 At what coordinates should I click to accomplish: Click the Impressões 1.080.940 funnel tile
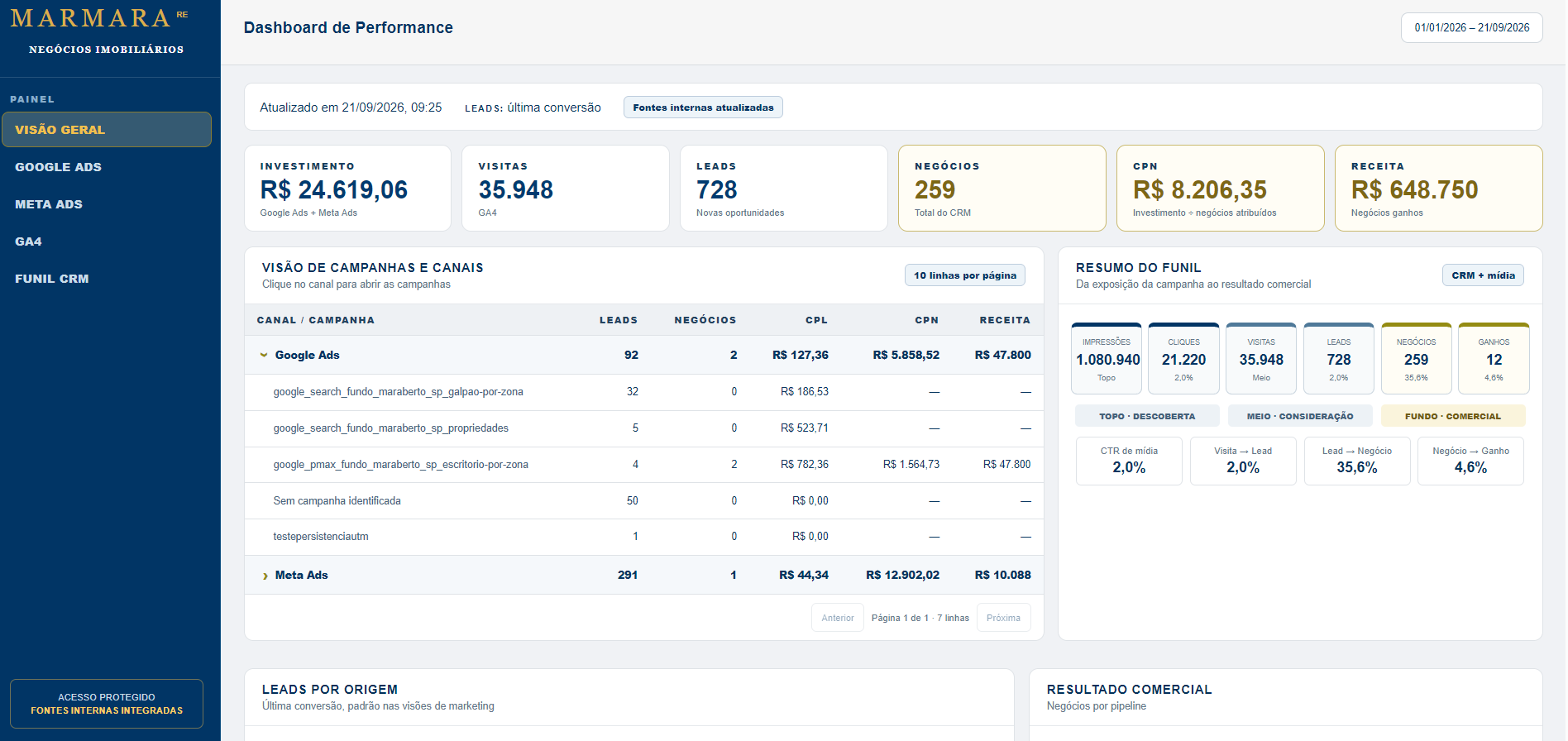pos(1107,359)
